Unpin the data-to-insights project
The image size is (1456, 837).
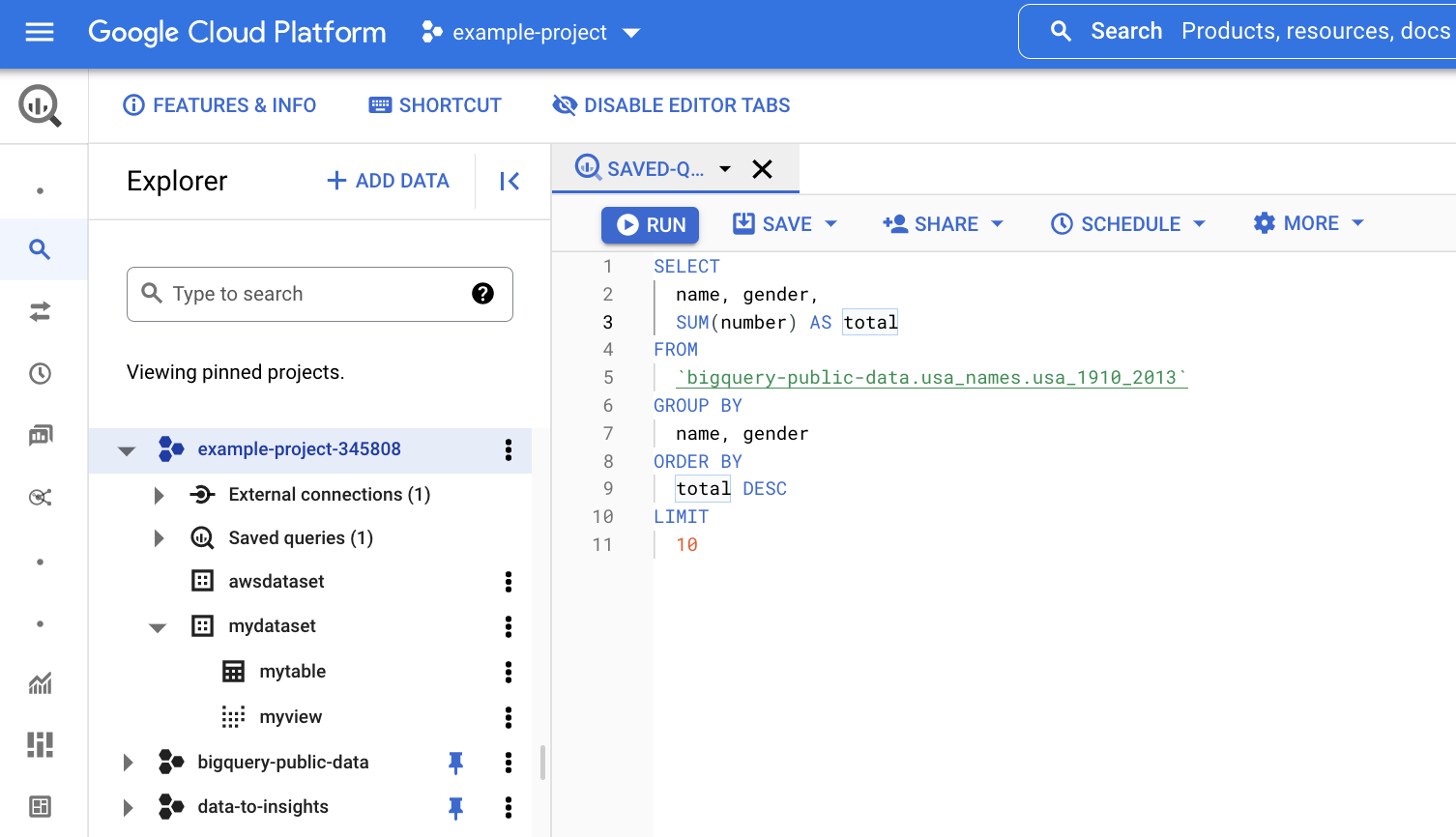coord(455,807)
